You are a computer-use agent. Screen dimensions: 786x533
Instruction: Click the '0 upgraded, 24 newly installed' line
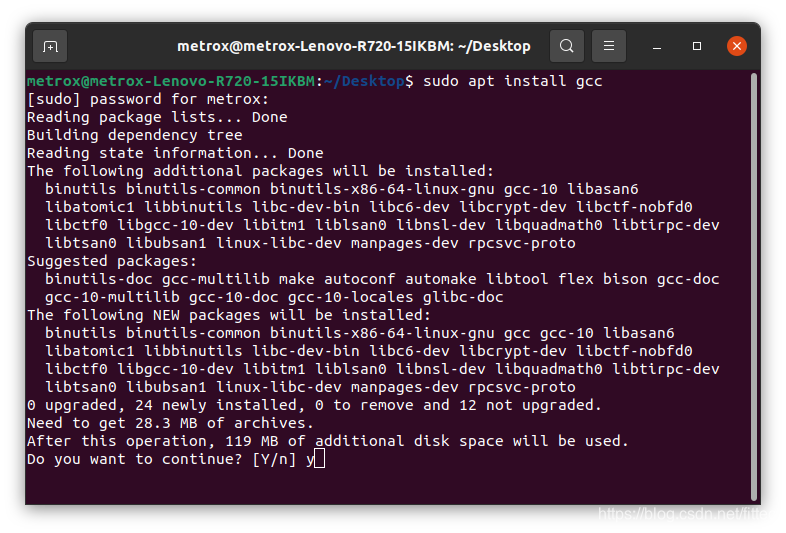coord(314,405)
